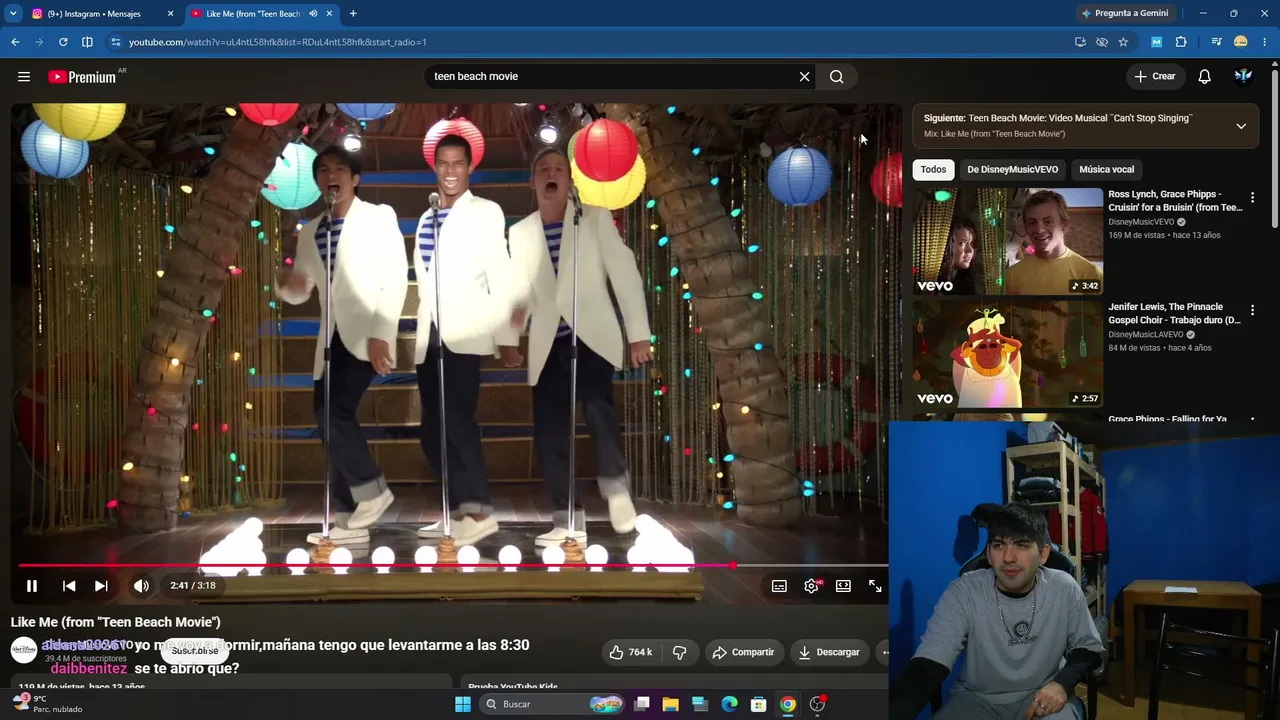Mute the video volume
Screen dimensions: 1280x720
pyautogui.click(x=141, y=586)
